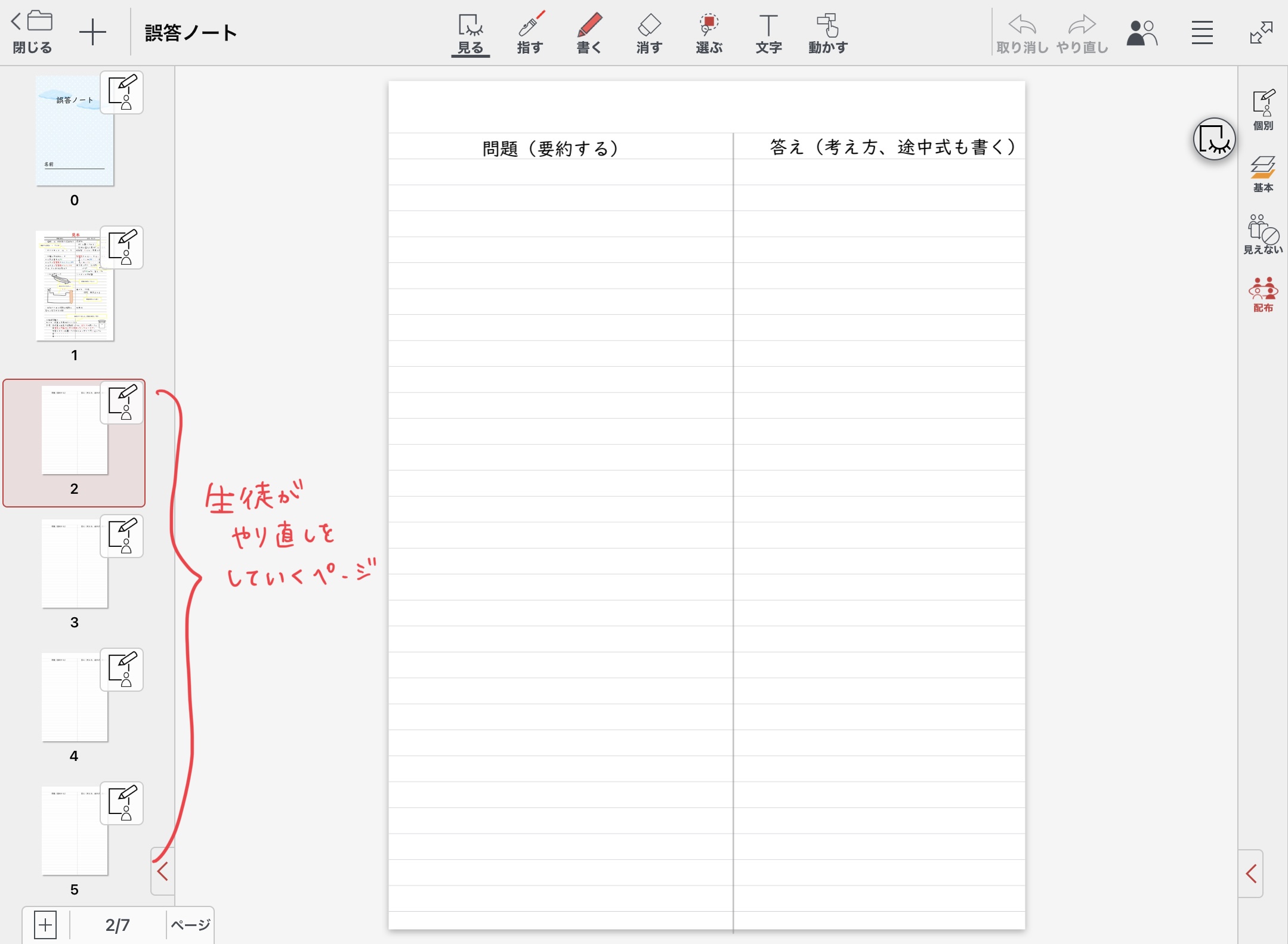Activate the 選ぶ selection tool
Screen dimensions: 1288x944
[708, 33]
